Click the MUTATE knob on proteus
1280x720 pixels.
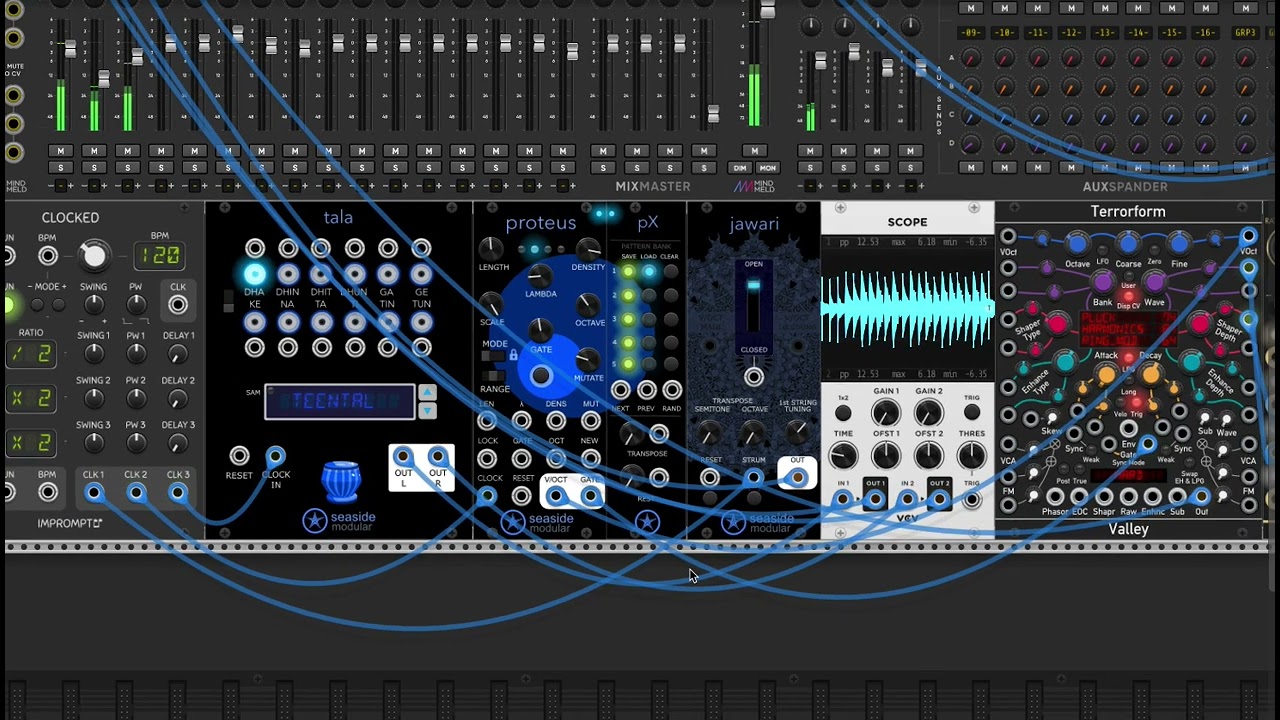(588, 360)
